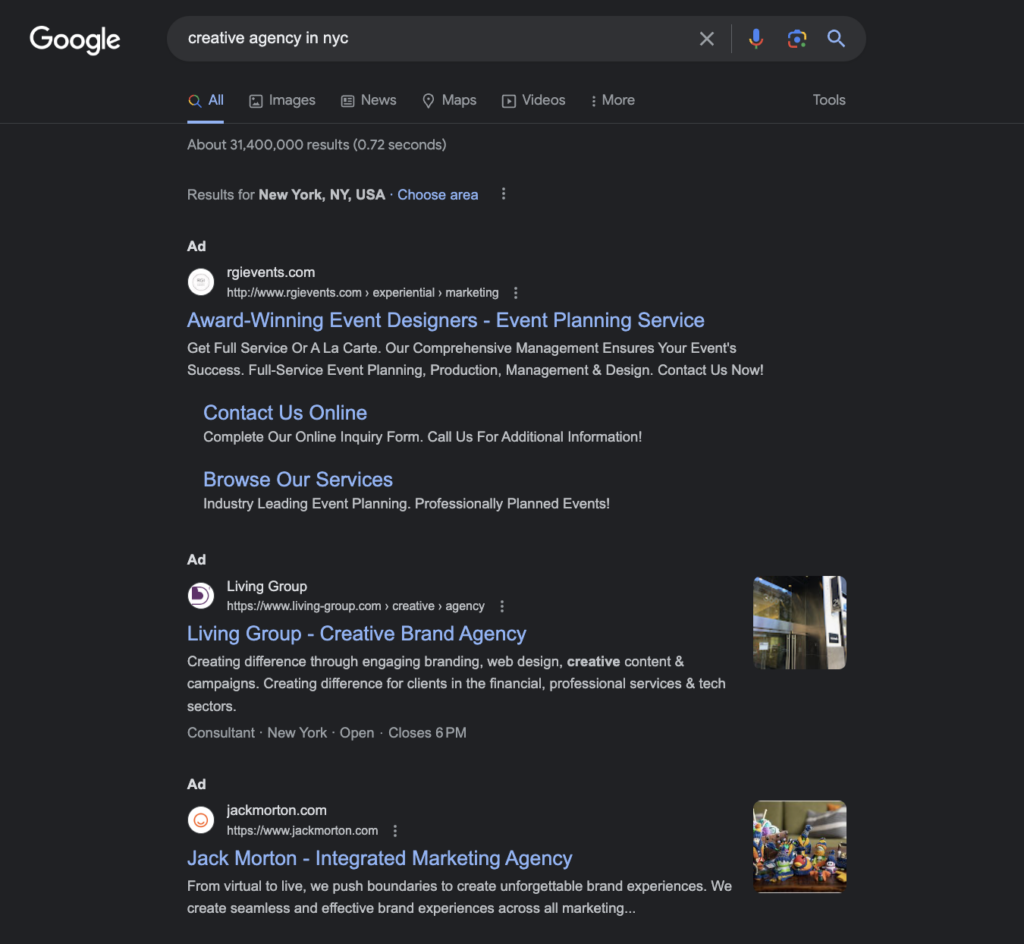
Task: Click the Google logo
Action: pyautogui.click(x=75, y=39)
